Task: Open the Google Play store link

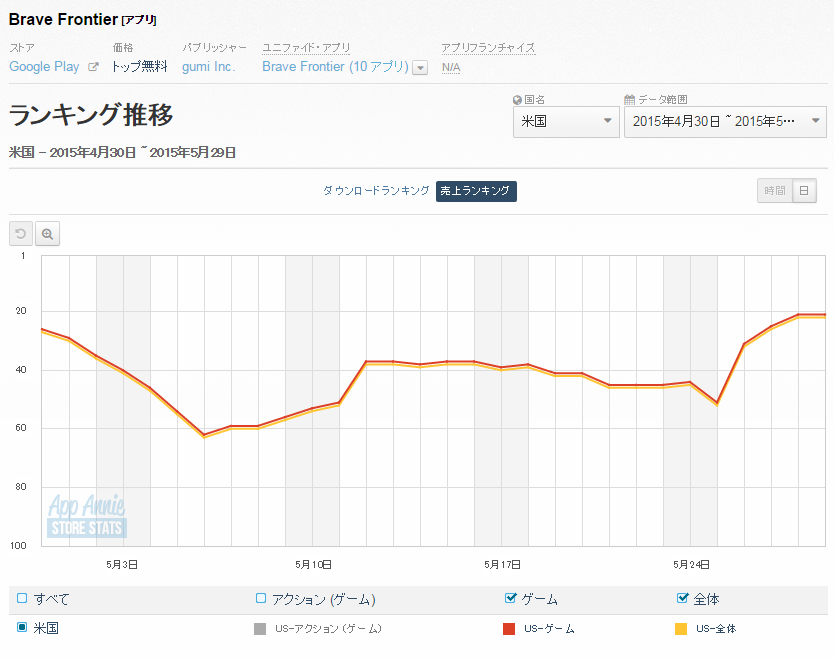Action: [x=44, y=66]
